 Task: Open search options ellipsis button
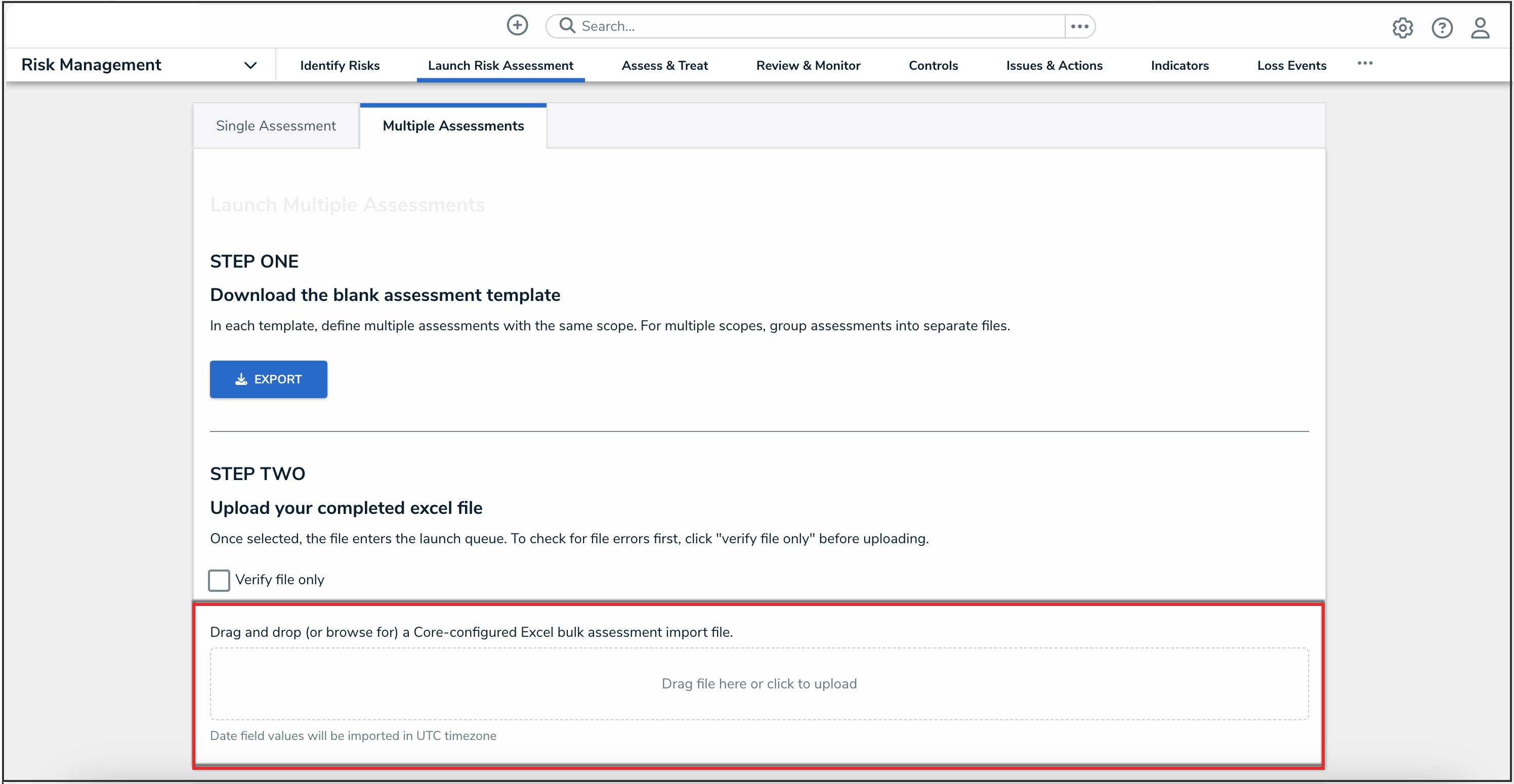pos(1080,26)
